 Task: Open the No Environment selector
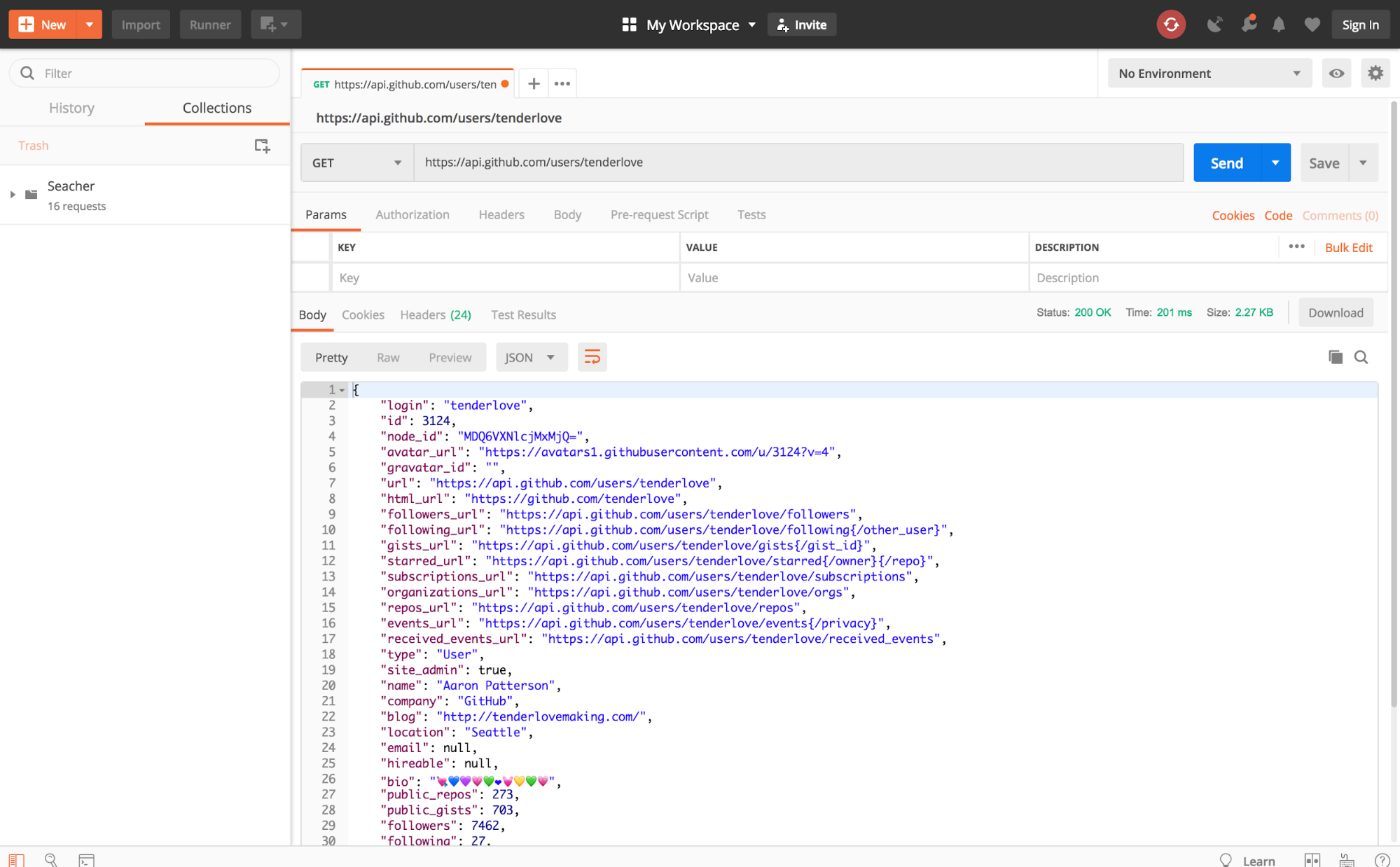1208,73
